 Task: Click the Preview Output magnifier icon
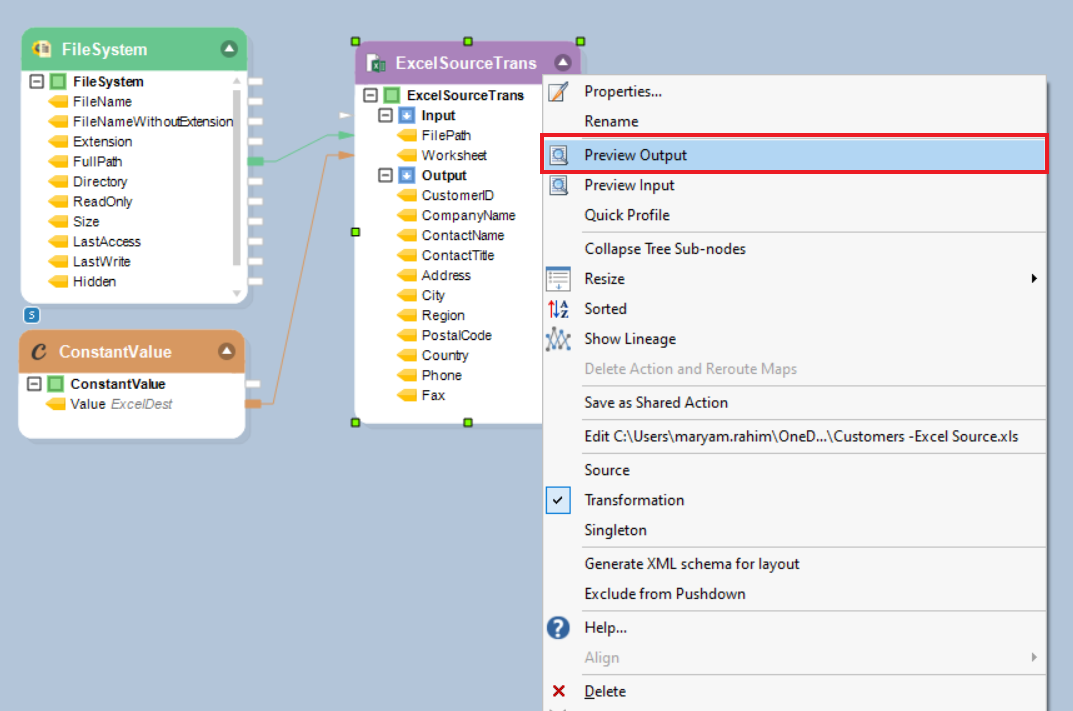tap(558, 155)
